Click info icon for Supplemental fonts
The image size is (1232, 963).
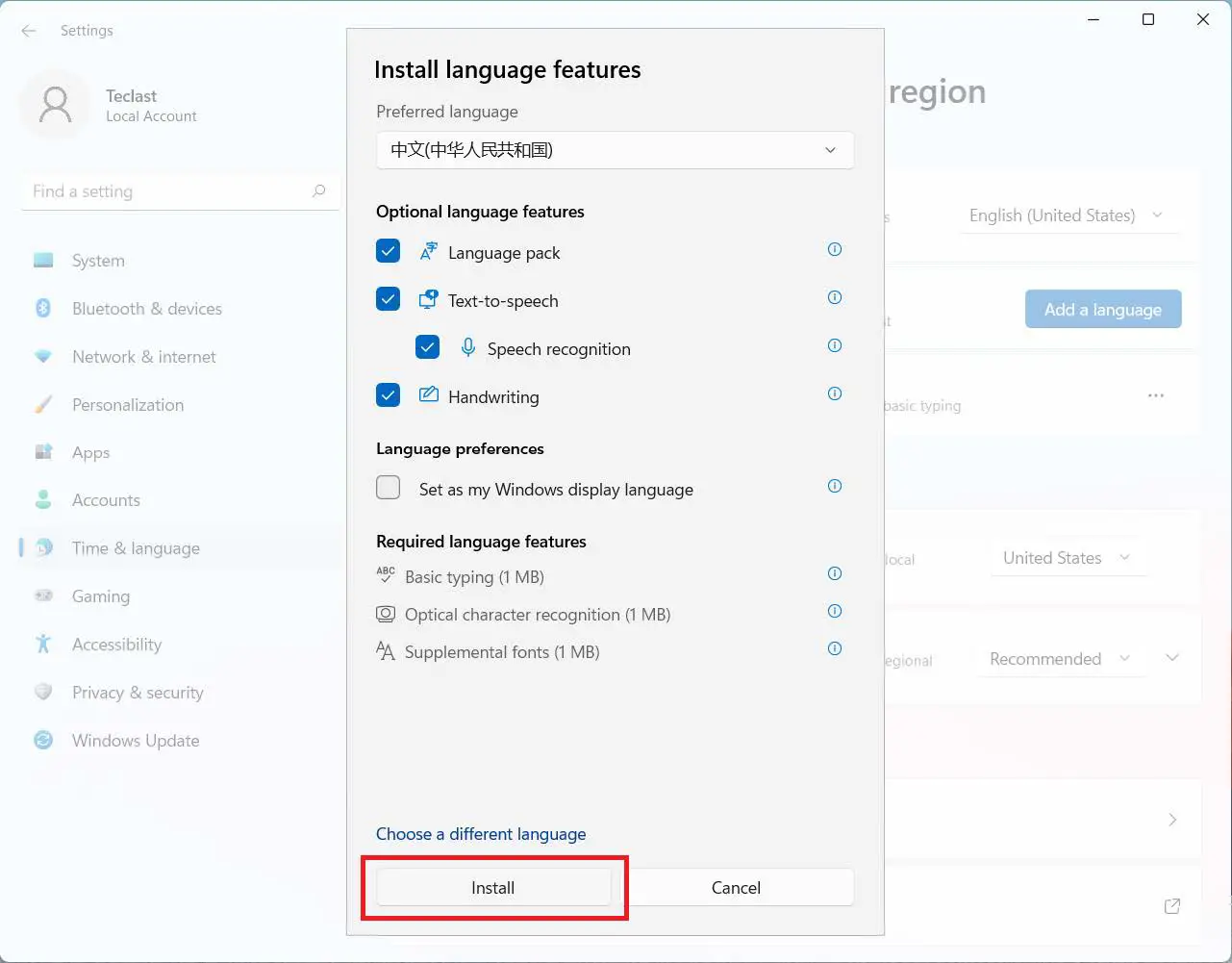click(835, 648)
